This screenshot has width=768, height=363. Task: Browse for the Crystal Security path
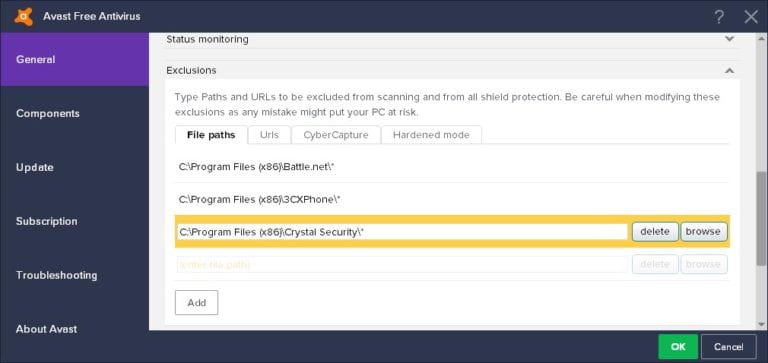point(703,231)
